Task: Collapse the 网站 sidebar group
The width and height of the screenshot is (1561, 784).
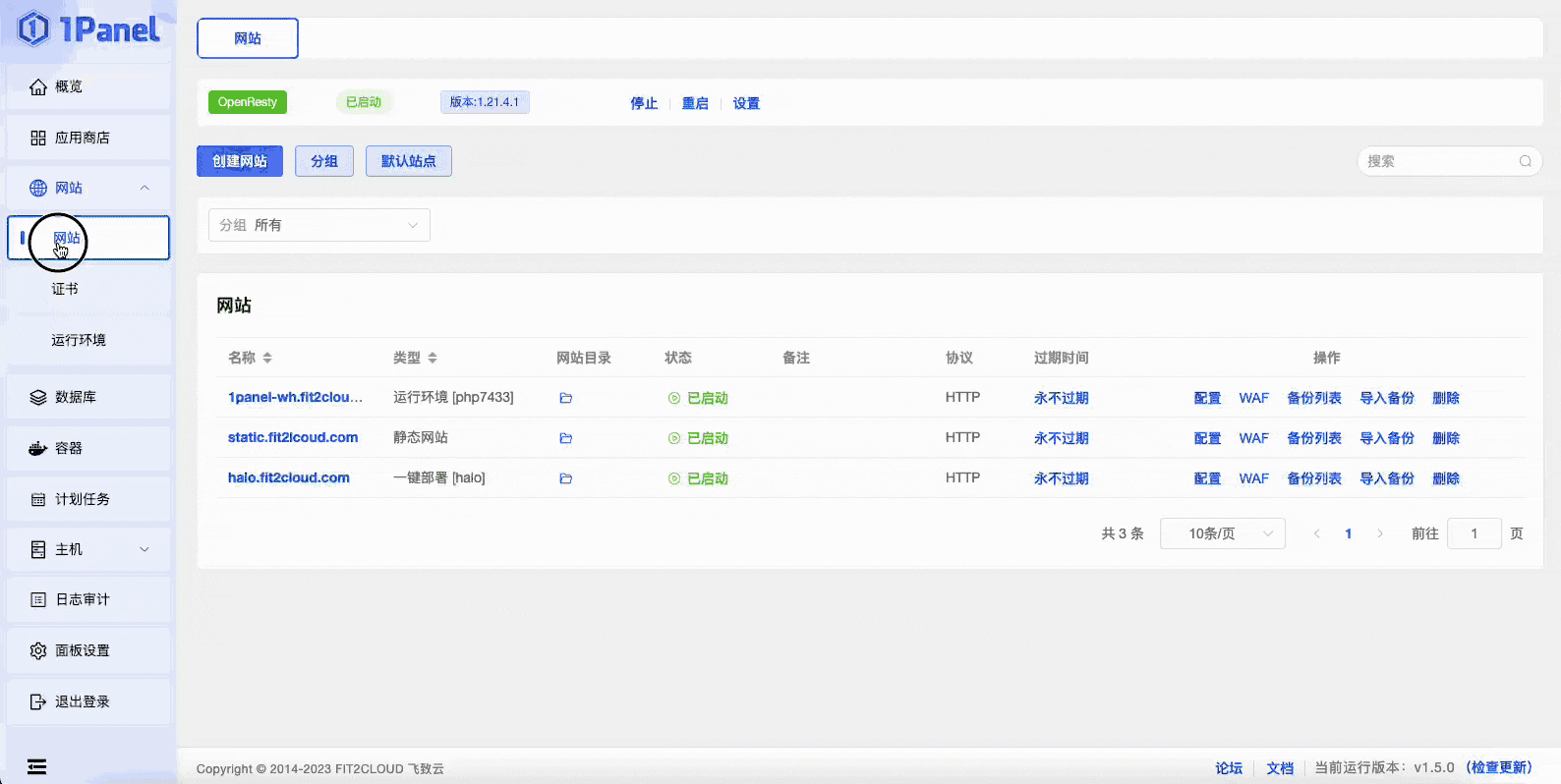Action: pyautogui.click(x=88, y=188)
